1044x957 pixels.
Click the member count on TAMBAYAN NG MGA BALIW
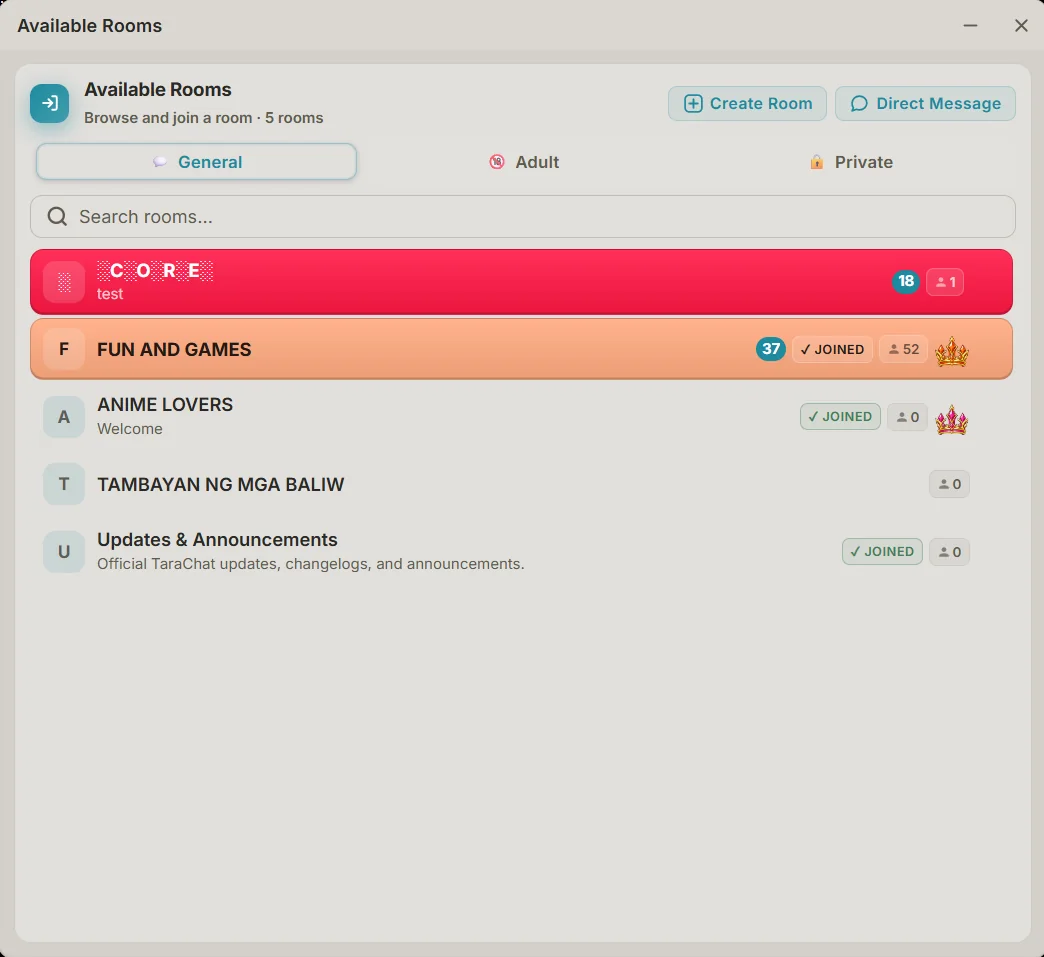pyautogui.click(x=949, y=484)
